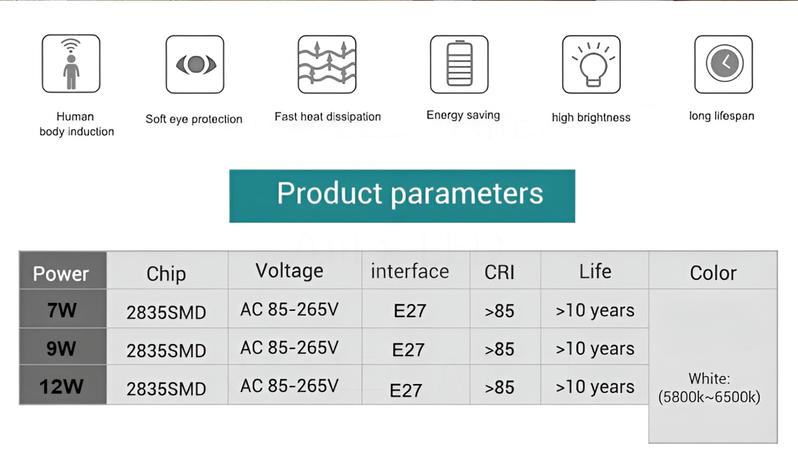This screenshot has width=798, height=468.
Task: Click the high brightness light bulb icon
Action: pos(591,64)
